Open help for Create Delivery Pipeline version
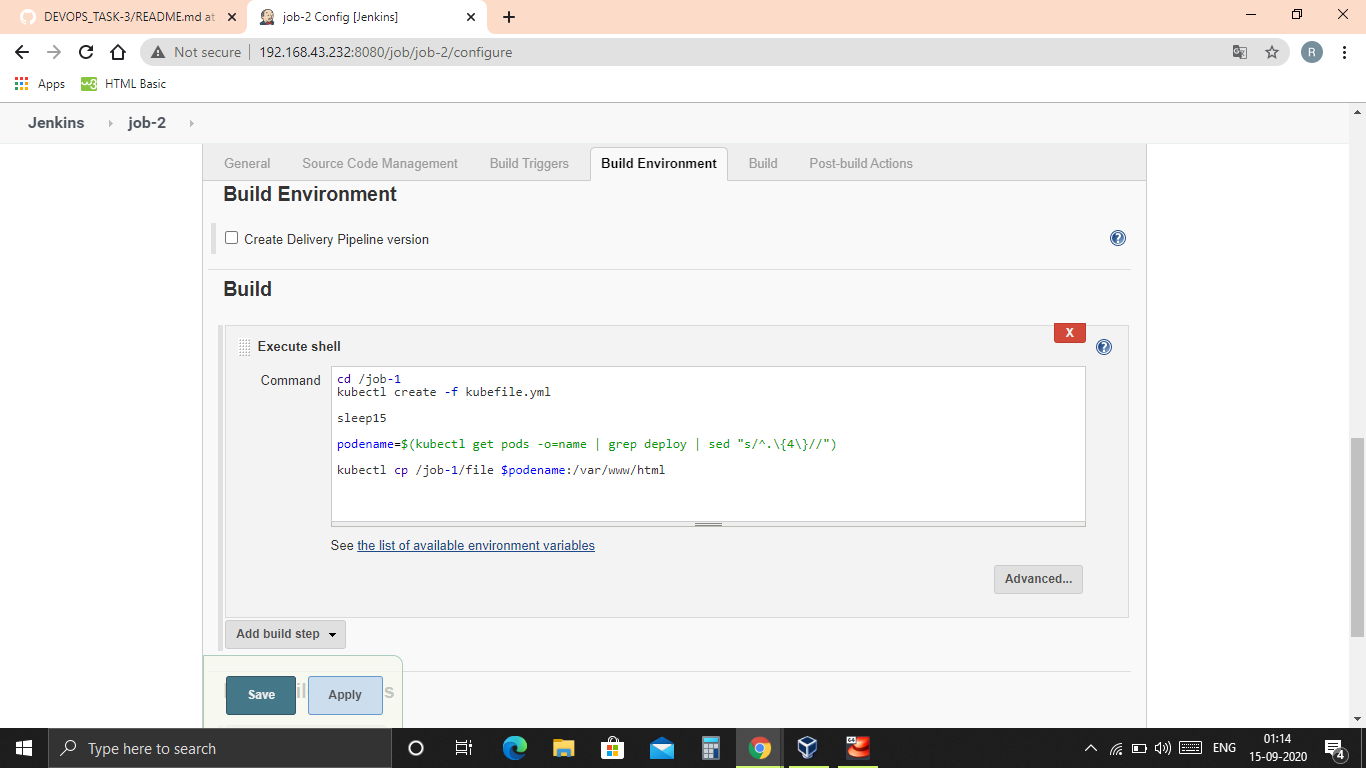The image size is (1366, 768). [1118, 238]
